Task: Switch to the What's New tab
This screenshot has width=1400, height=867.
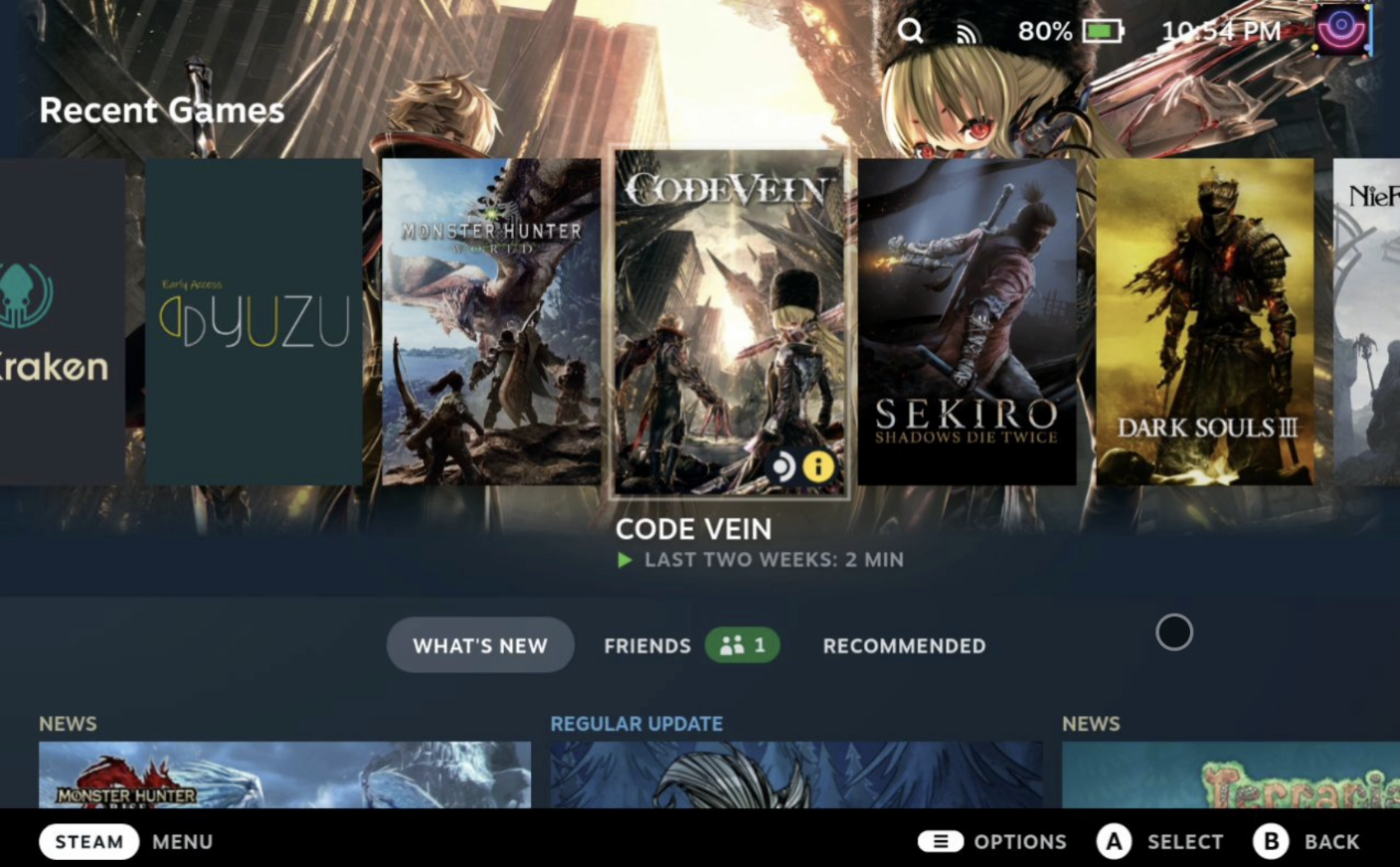Action: (480, 645)
